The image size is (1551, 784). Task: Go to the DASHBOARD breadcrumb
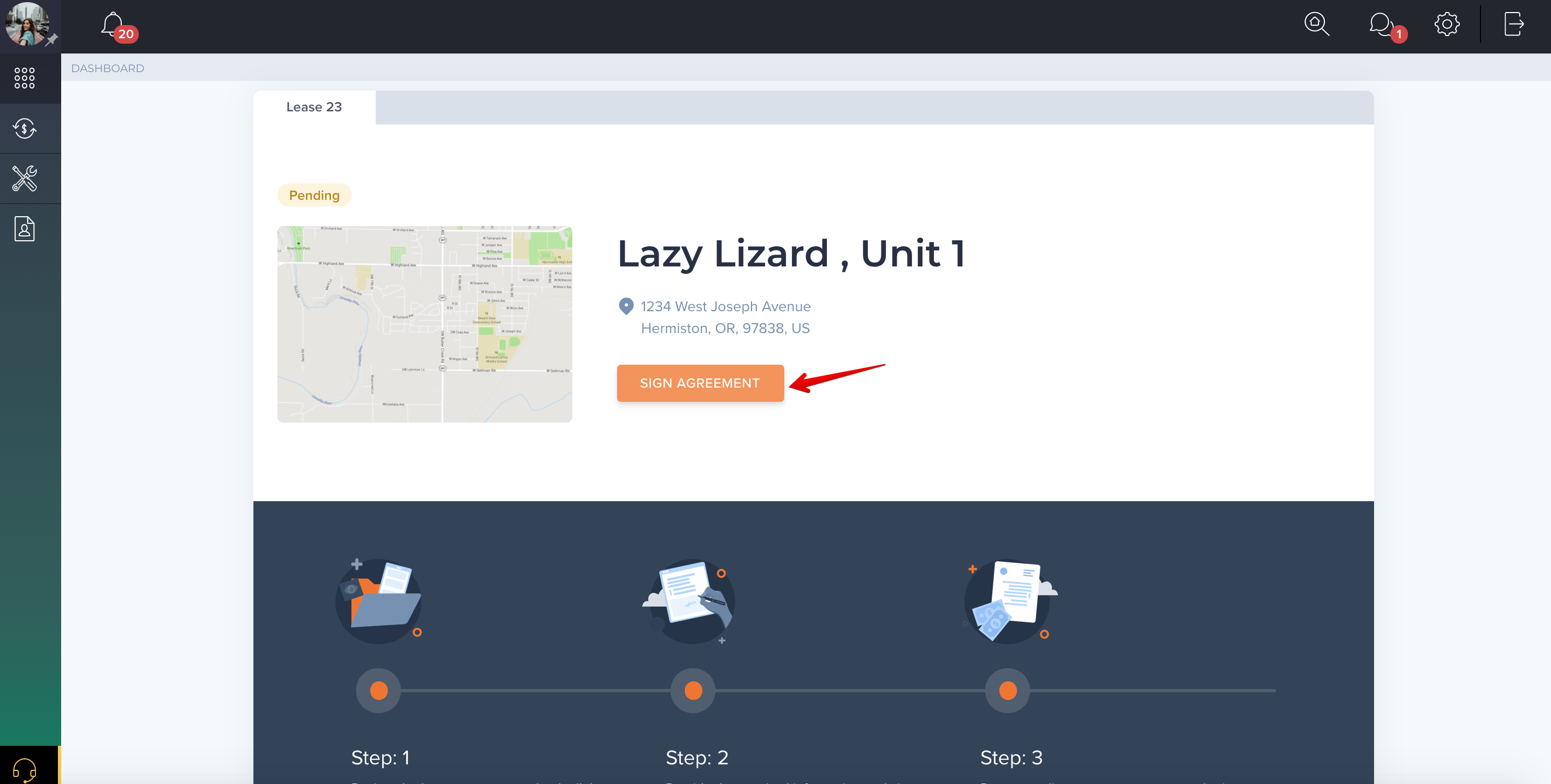click(x=108, y=68)
